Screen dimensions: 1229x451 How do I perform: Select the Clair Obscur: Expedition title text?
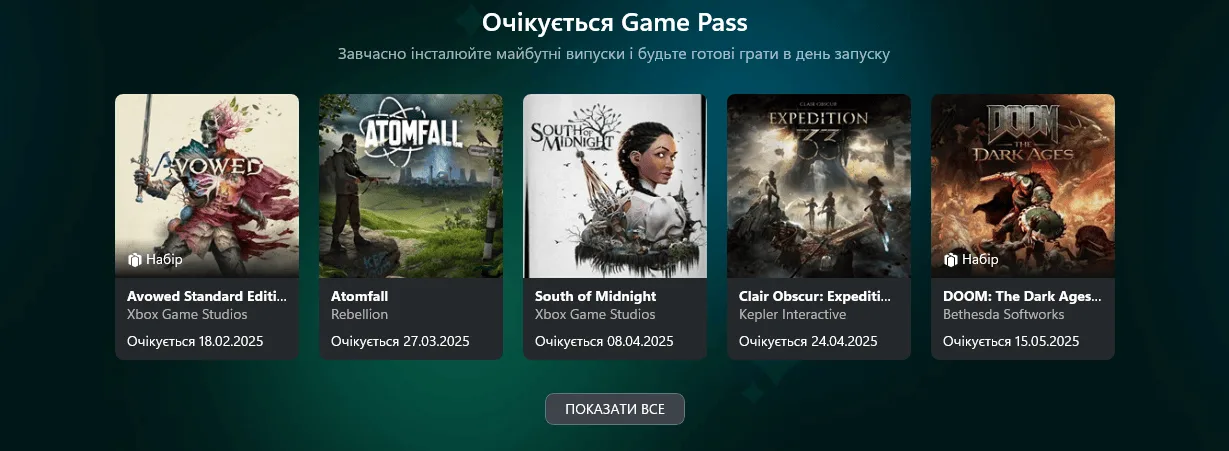(x=814, y=296)
